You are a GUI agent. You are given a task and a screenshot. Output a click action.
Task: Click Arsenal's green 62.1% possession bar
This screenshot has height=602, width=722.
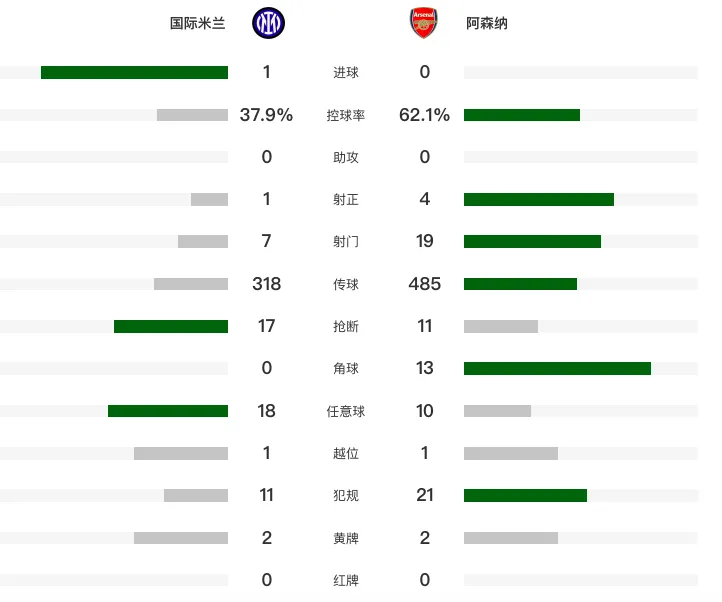[522, 115]
